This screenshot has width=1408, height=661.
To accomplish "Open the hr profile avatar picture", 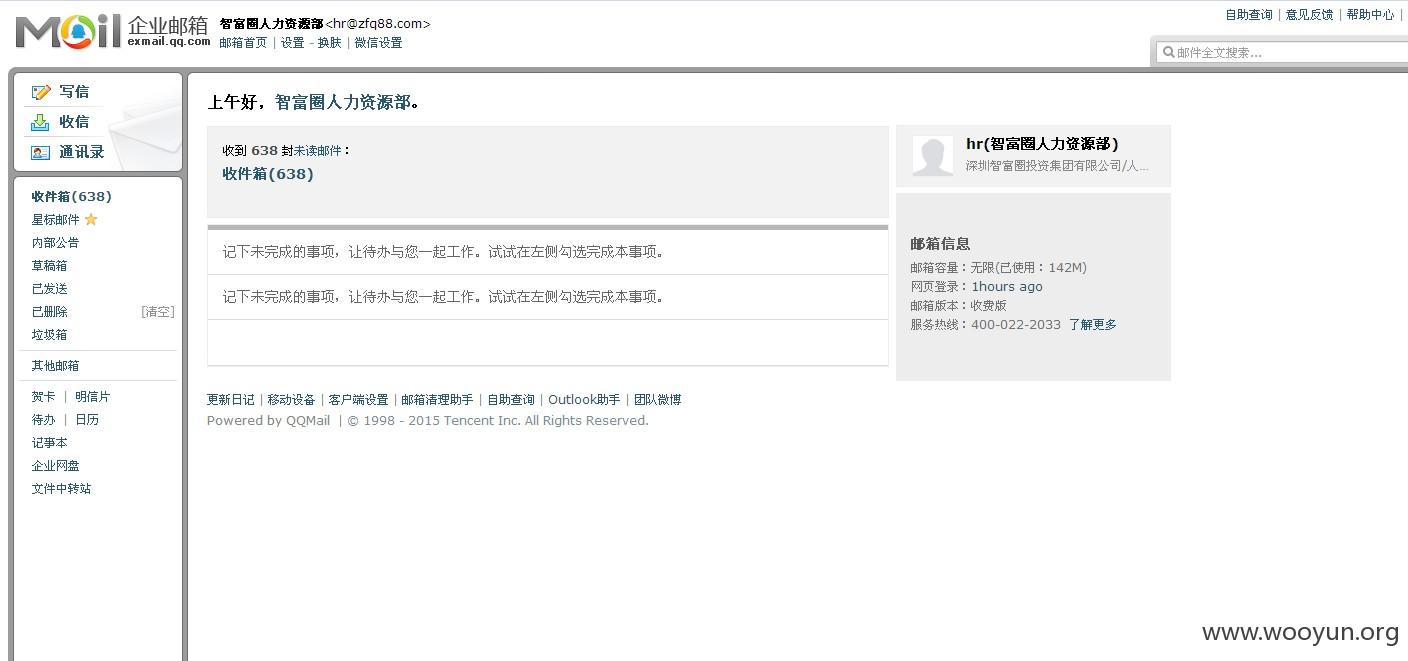I will 933,156.
